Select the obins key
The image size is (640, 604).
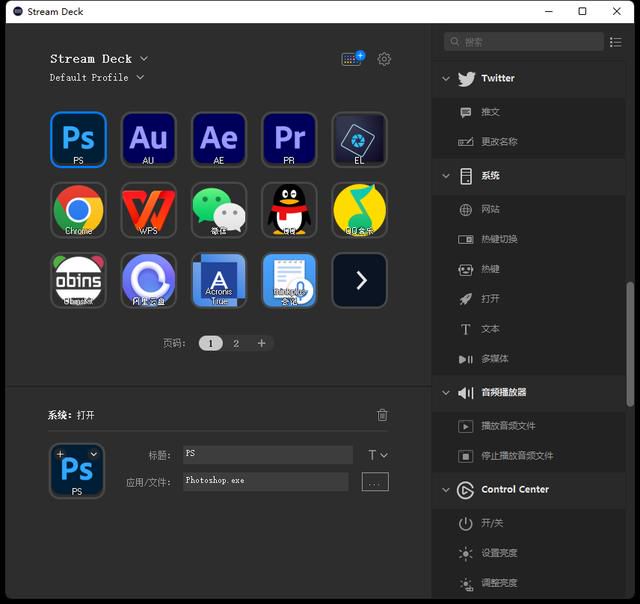78,280
